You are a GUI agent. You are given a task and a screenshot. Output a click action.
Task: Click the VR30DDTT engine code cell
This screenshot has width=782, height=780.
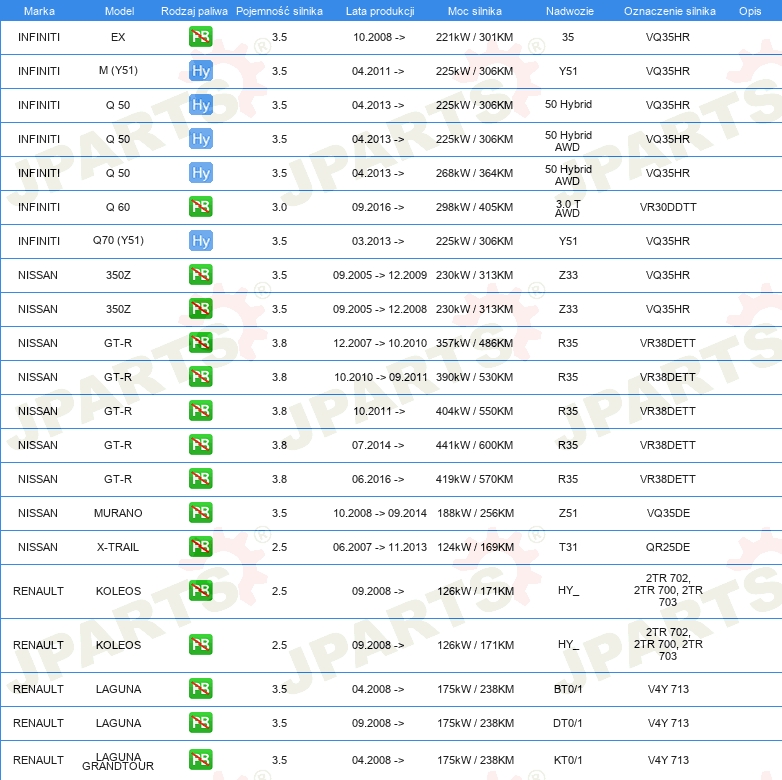(668, 207)
